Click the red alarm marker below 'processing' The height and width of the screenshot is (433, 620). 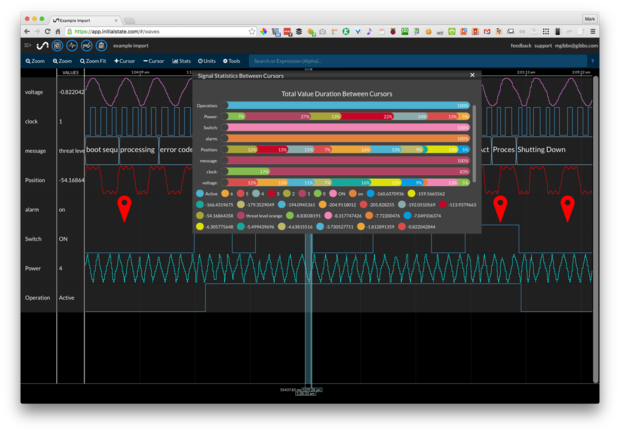125,208
